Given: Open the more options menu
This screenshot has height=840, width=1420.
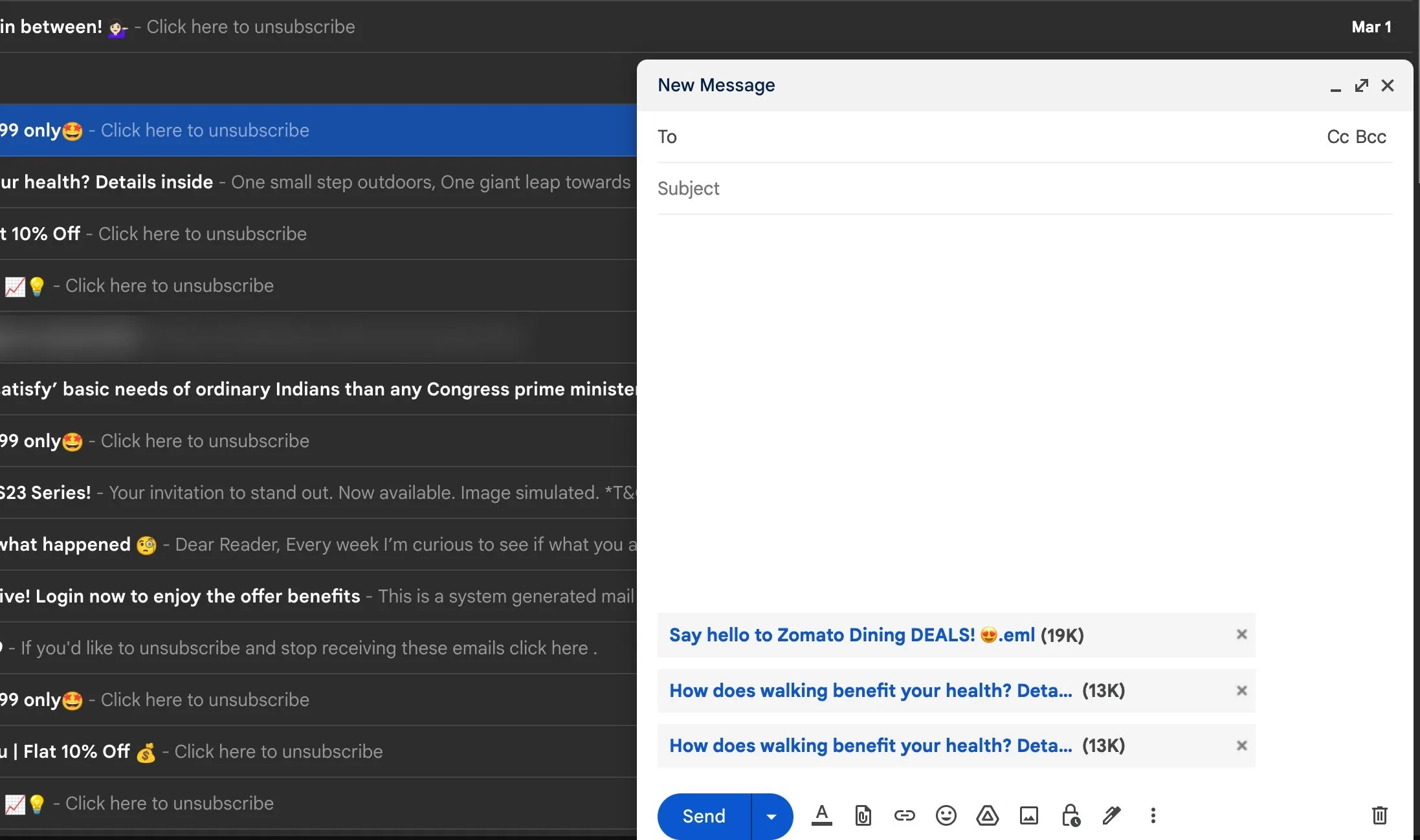Looking at the screenshot, I should pos(1153,816).
